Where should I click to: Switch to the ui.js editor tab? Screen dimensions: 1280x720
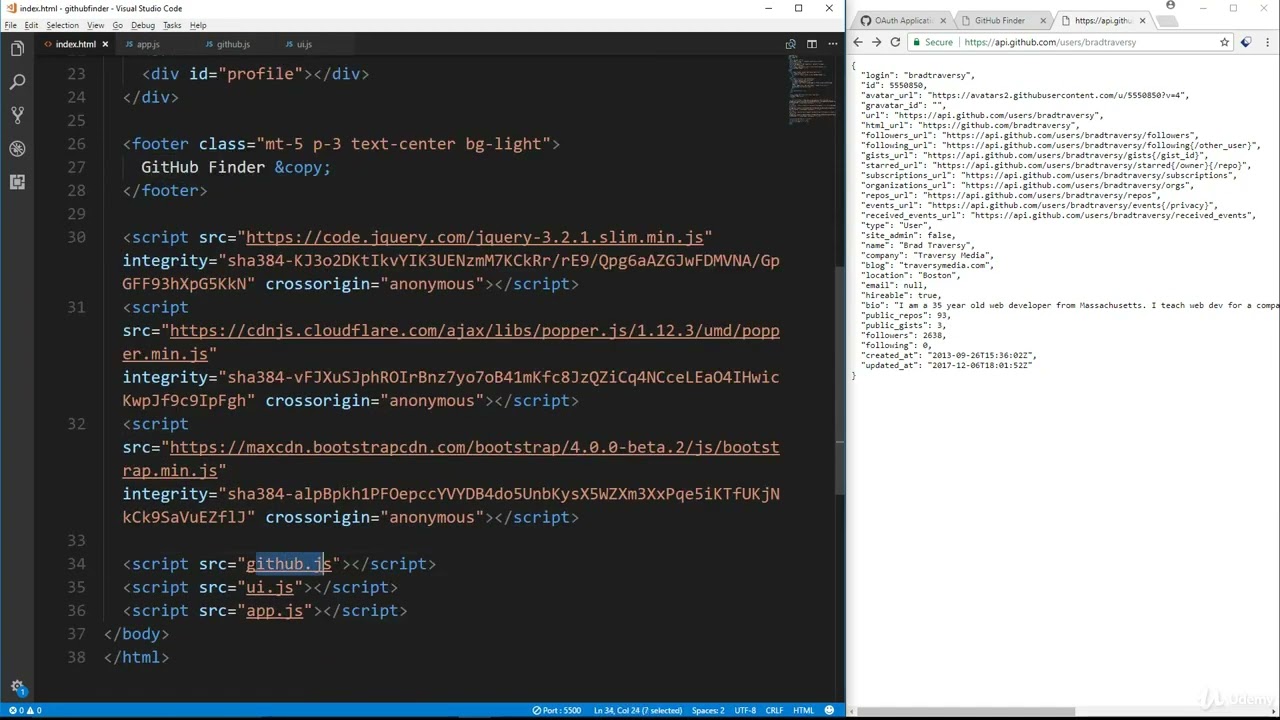coord(304,44)
